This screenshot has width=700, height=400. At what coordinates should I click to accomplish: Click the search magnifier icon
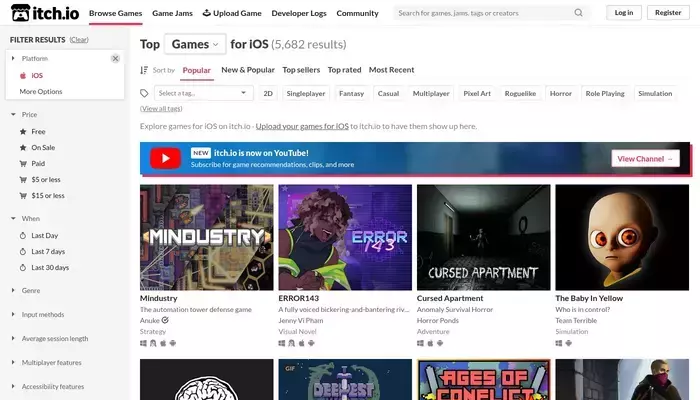point(578,12)
